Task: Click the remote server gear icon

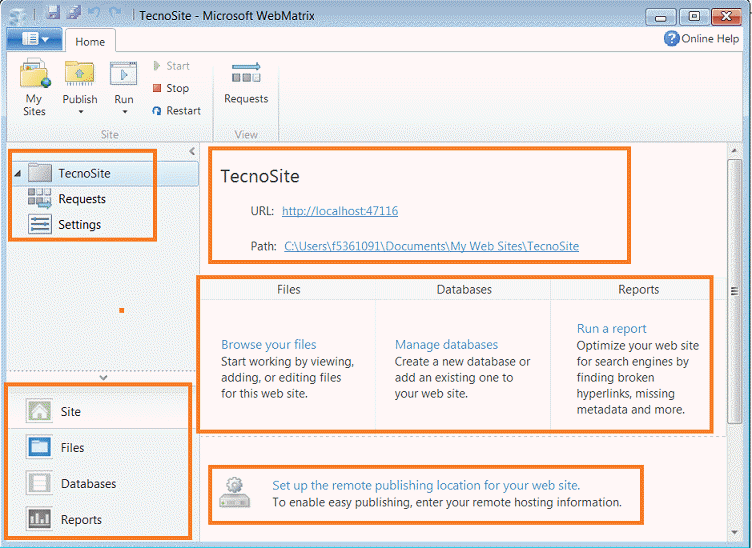Action: [235, 492]
